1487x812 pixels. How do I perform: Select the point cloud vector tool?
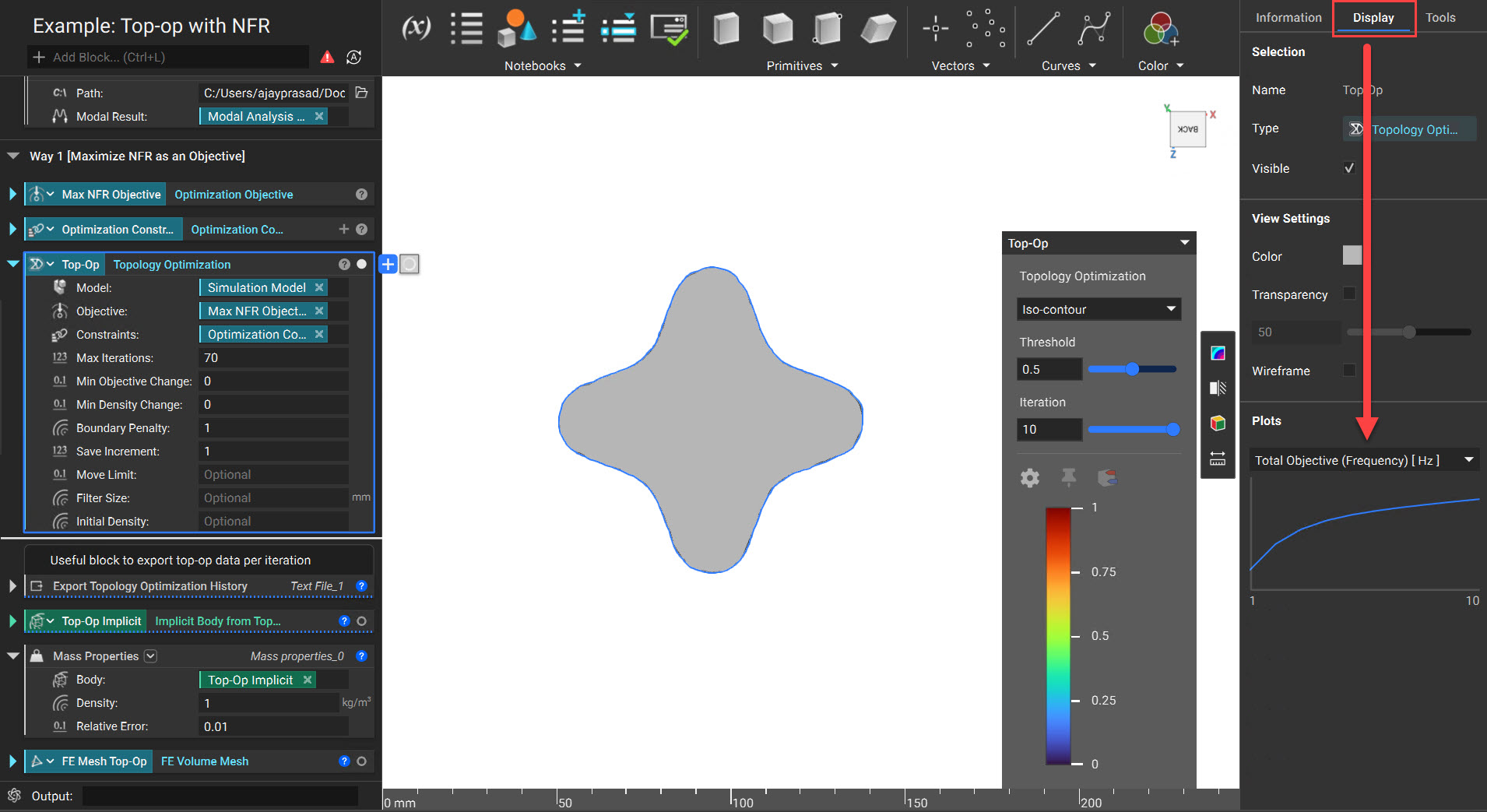[x=986, y=29]
